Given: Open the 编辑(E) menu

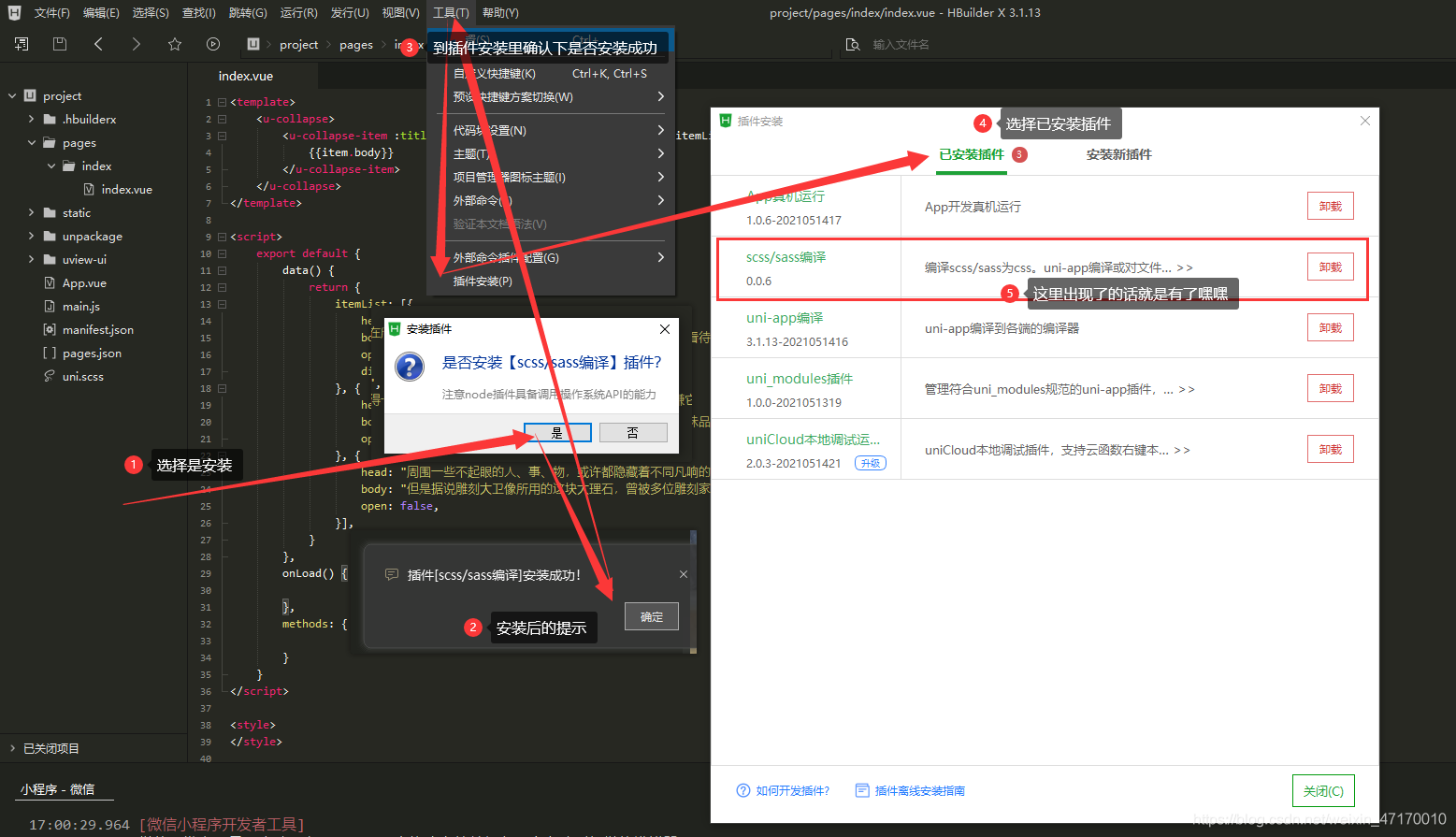Looking at the screenshot, I should coord(101,12).
